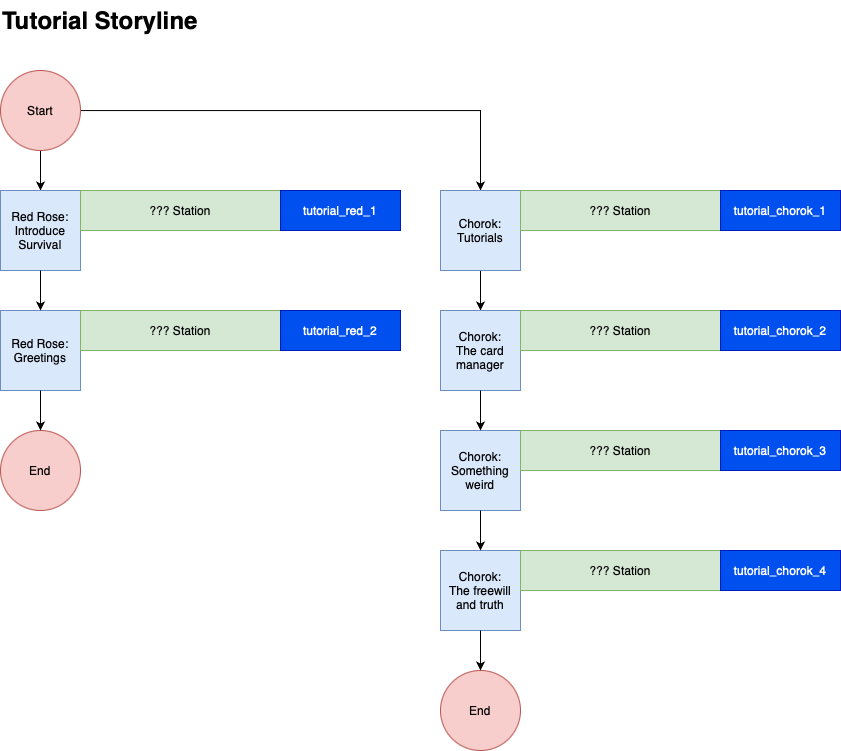This screenshot has width=841, height=751.
Task: Click the tutorial_chorok_3 blue label
Action: (x=780, y=451)
